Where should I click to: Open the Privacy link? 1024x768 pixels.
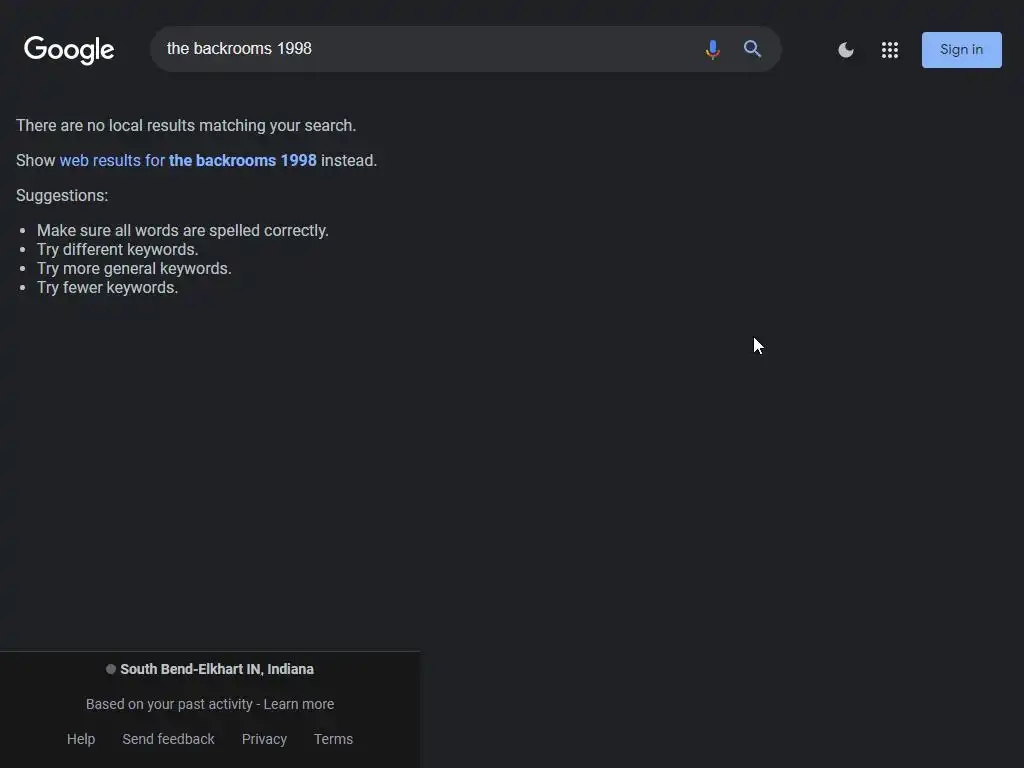coord(264,739)
